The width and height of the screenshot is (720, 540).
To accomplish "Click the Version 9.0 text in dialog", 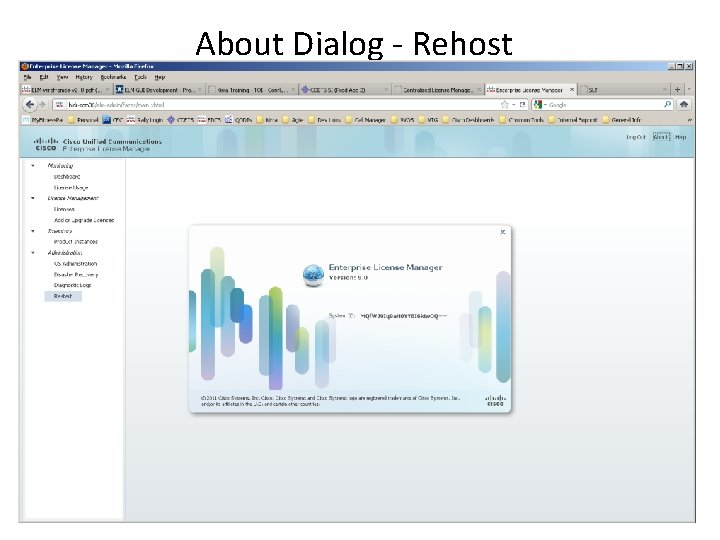I will 348,278.
